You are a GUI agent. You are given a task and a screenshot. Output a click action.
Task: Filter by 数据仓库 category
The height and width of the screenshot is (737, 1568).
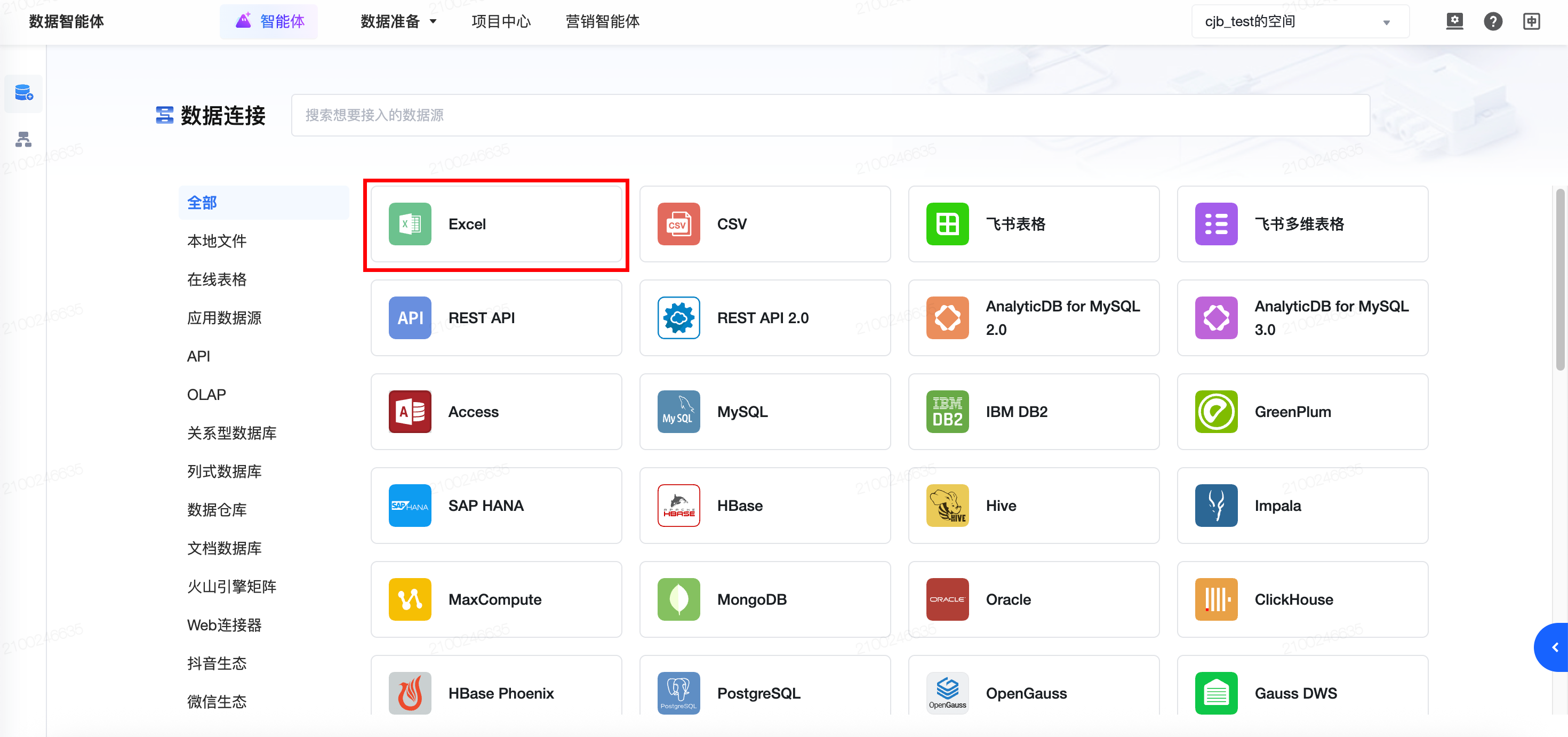tap(216, 509)
